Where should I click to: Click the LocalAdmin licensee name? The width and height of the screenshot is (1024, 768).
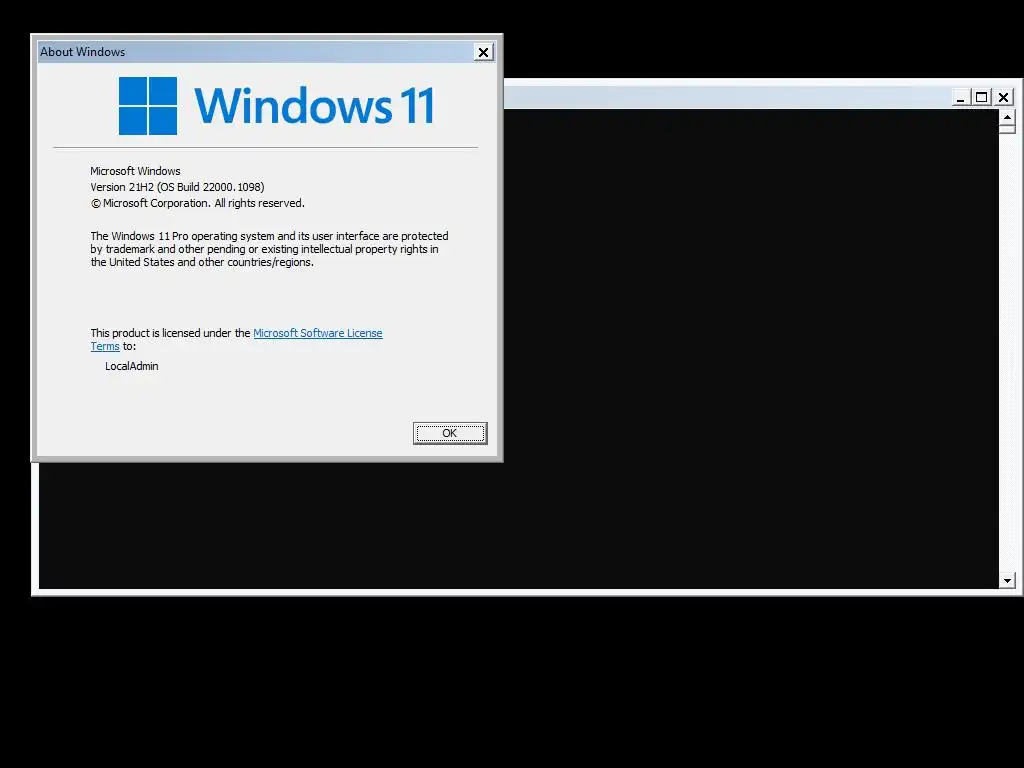[x=131, y=366]
